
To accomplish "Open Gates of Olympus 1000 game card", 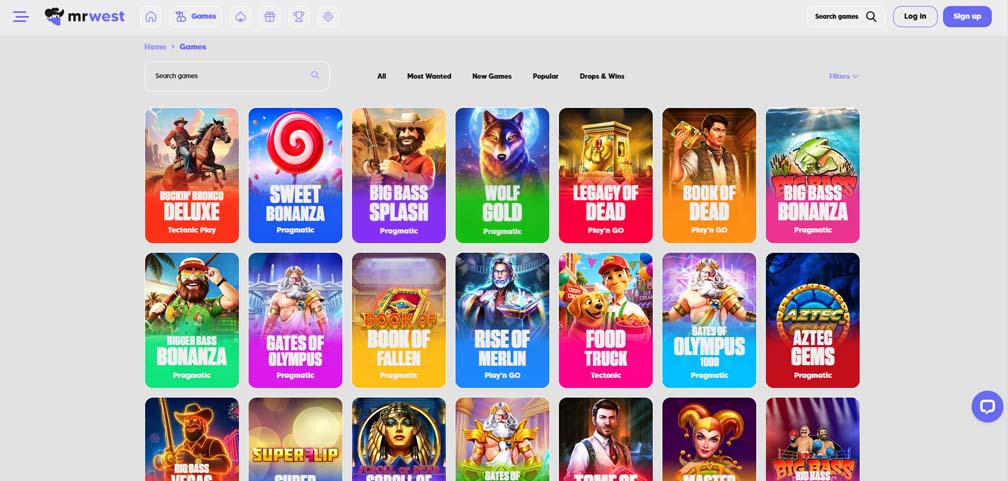I will click(709, 320).
